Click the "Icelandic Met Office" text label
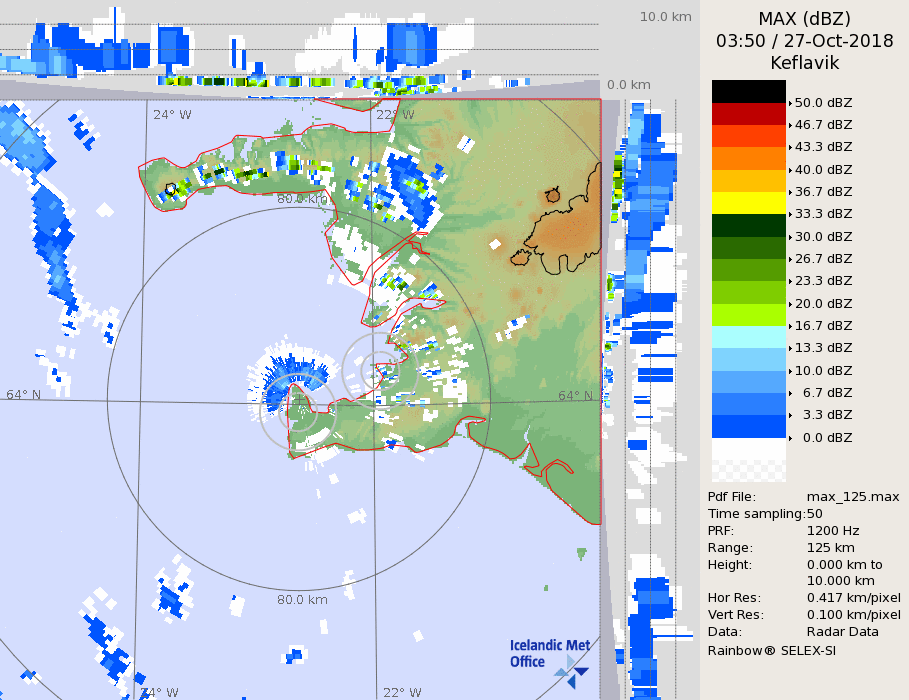The width and height of the screenshot is (909, 700). pos(540,653)
